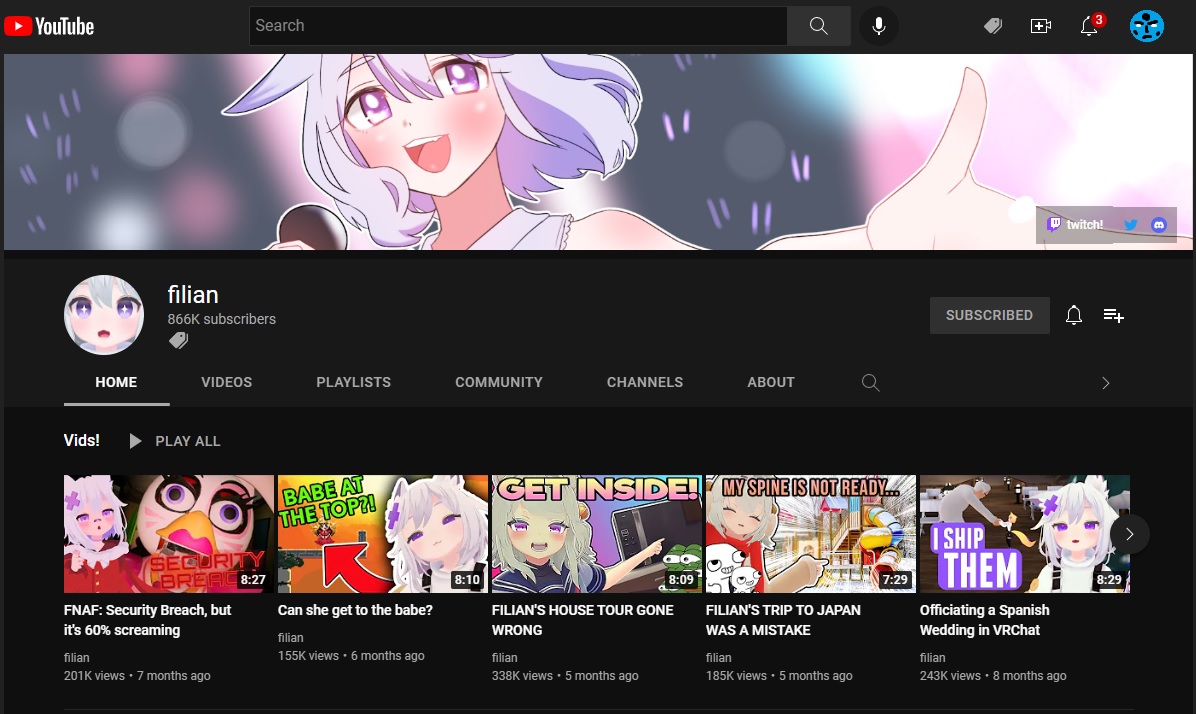Advance the video carousel with next arrow
The width and height of the screenshot is (1196, 714).
click(1130, 534)
